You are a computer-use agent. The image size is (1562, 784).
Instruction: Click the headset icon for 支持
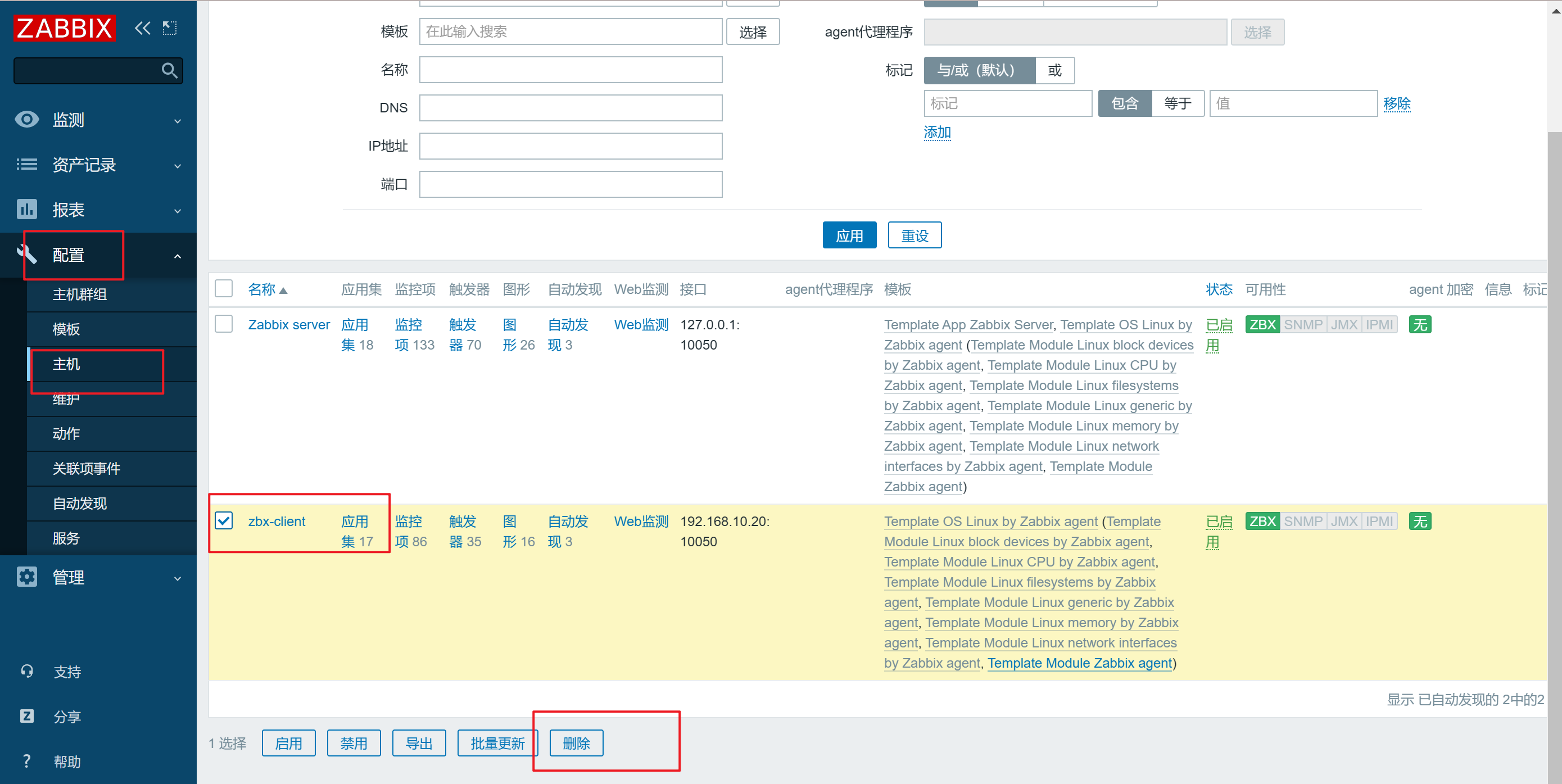(26, 671)
